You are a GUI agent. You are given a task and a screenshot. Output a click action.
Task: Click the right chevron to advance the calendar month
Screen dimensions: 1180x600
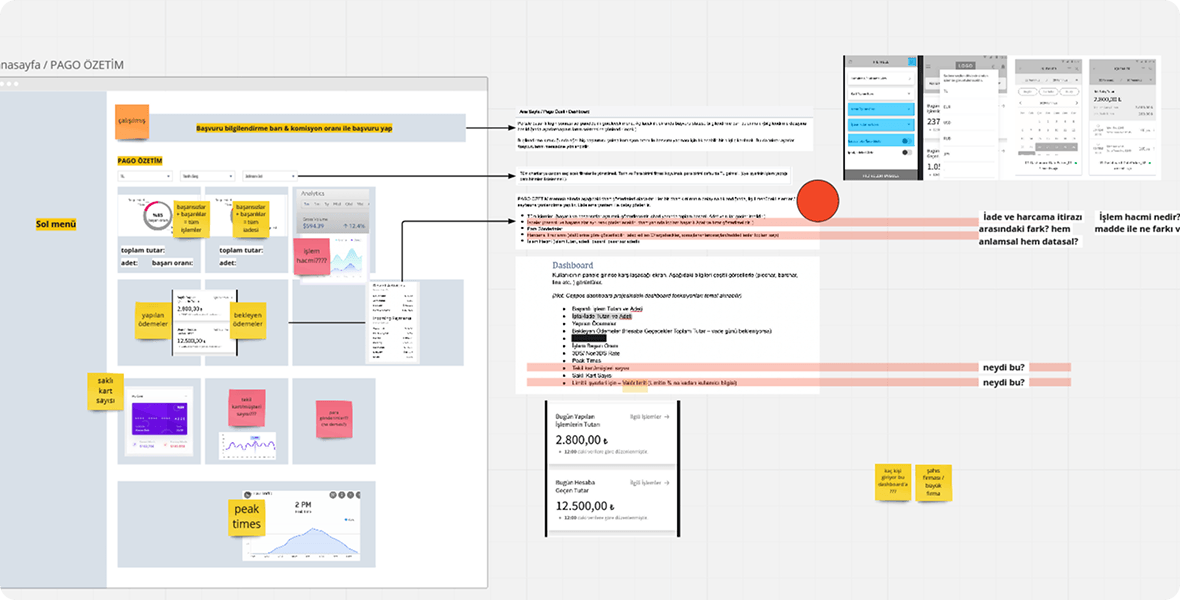(1077, 102)
